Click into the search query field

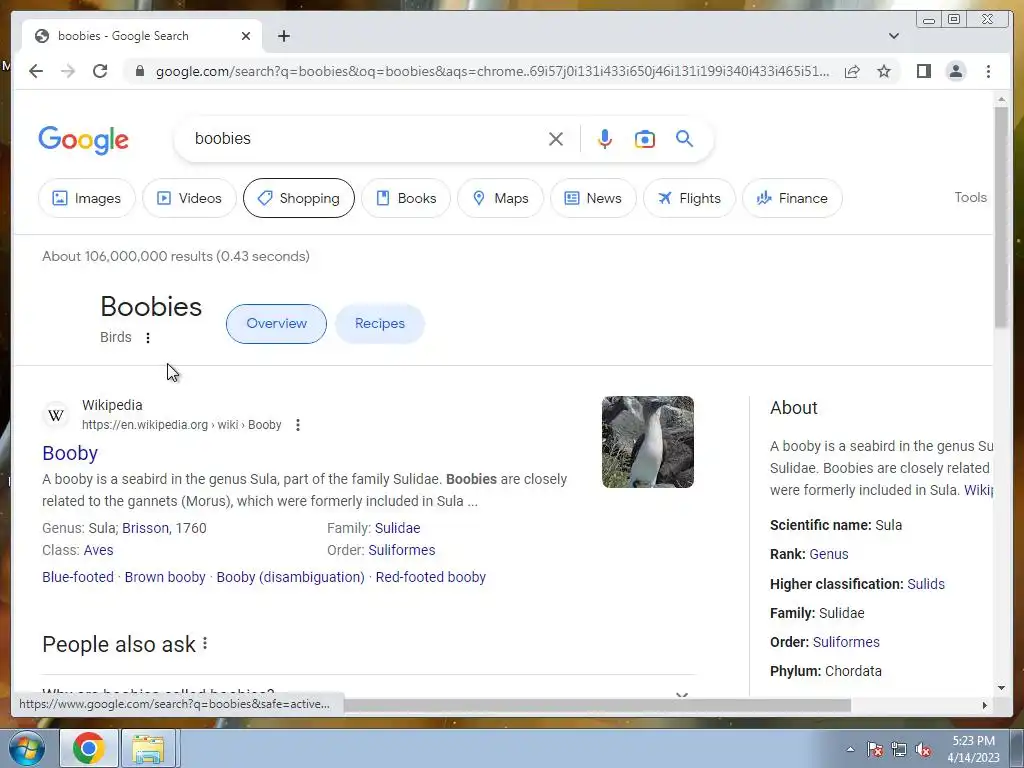click(x=366, y=138)
